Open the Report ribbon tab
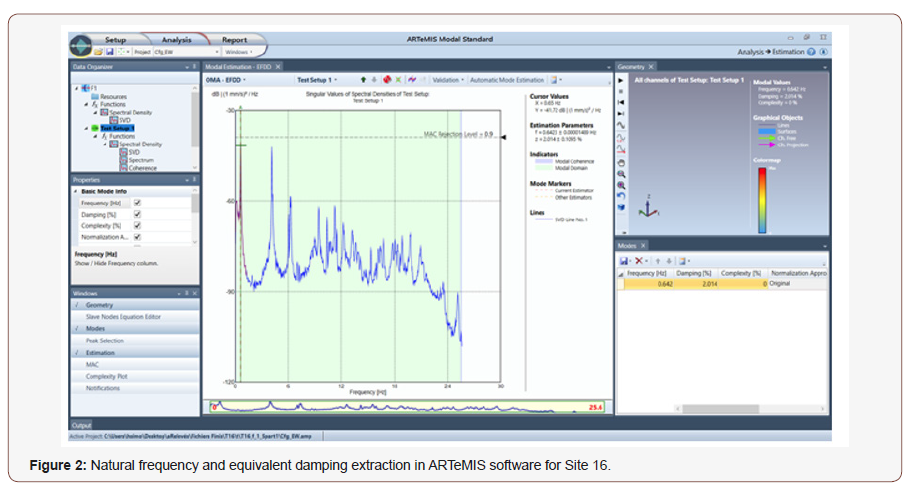This screenshot has width=917, height=488. 234,40
